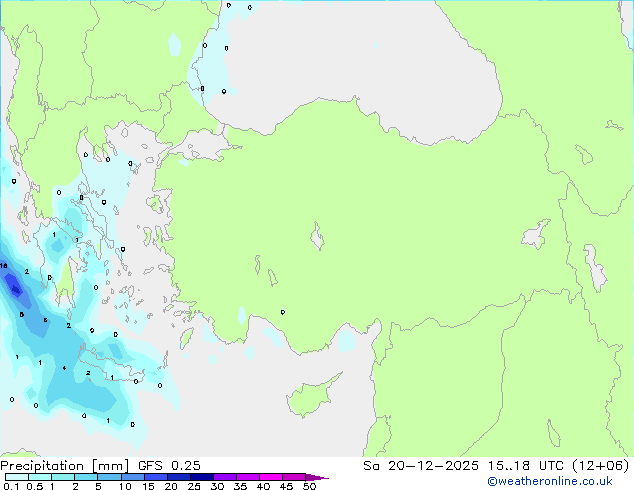Click the above-50 mm legend arrow tip
This screenshot has width=634, height=490.
317,477
